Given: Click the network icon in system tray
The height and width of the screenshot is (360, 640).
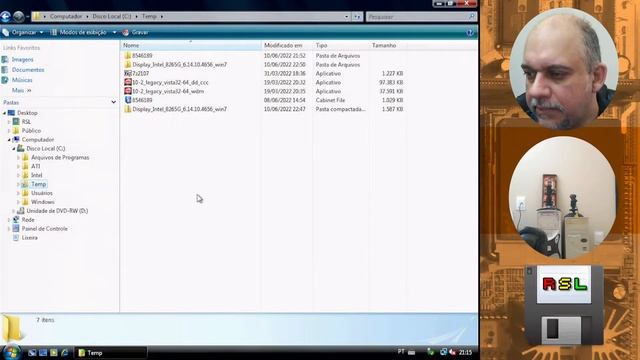Looking at the screenshot, I should [x=443, y=352].
